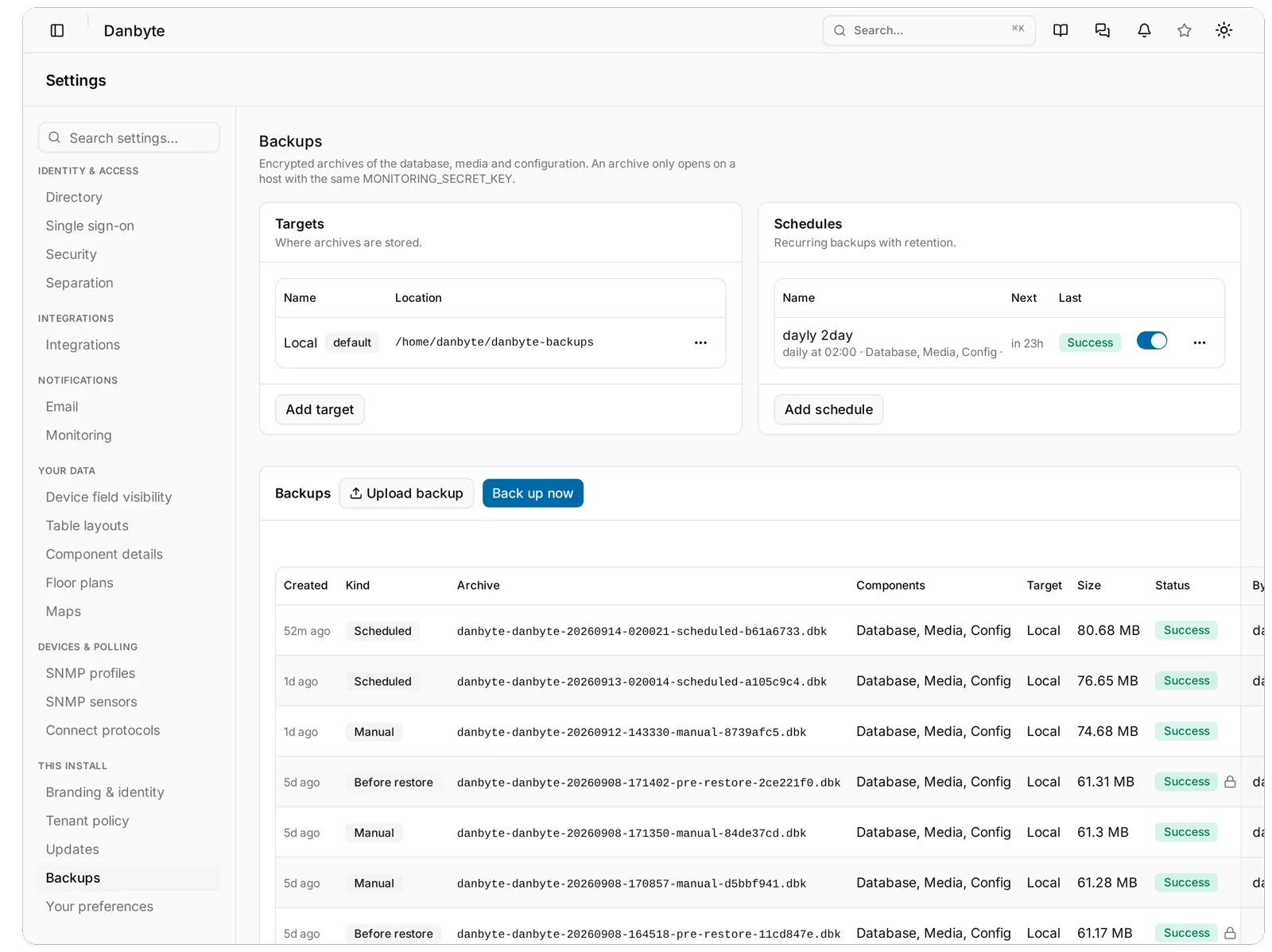Click the lock icon on 171402 pre-restore row

tap(1230, 782)
